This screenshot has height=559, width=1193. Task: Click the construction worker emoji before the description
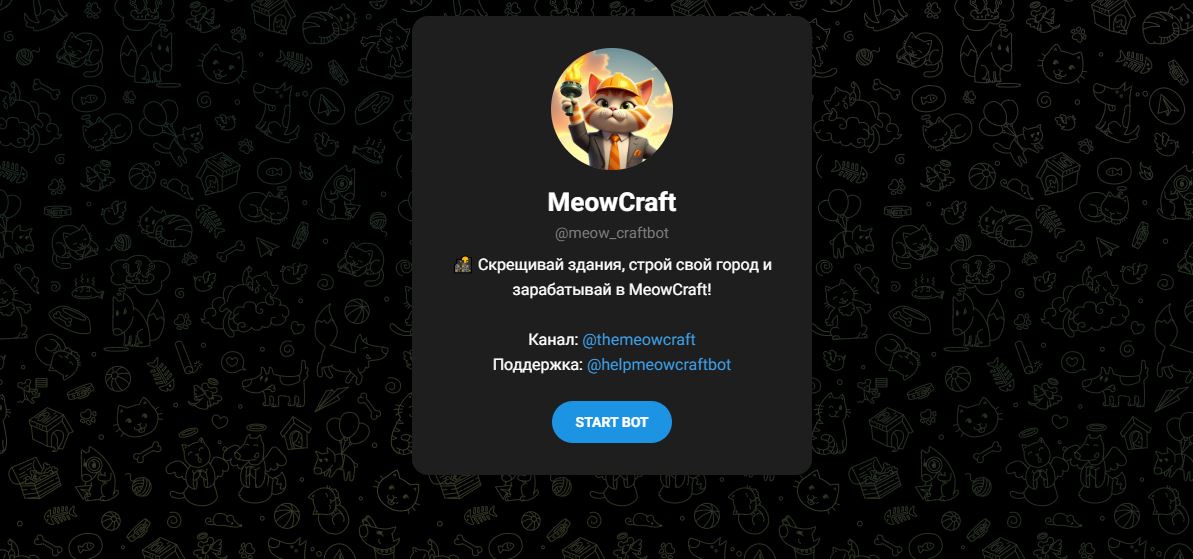point(463,265)
